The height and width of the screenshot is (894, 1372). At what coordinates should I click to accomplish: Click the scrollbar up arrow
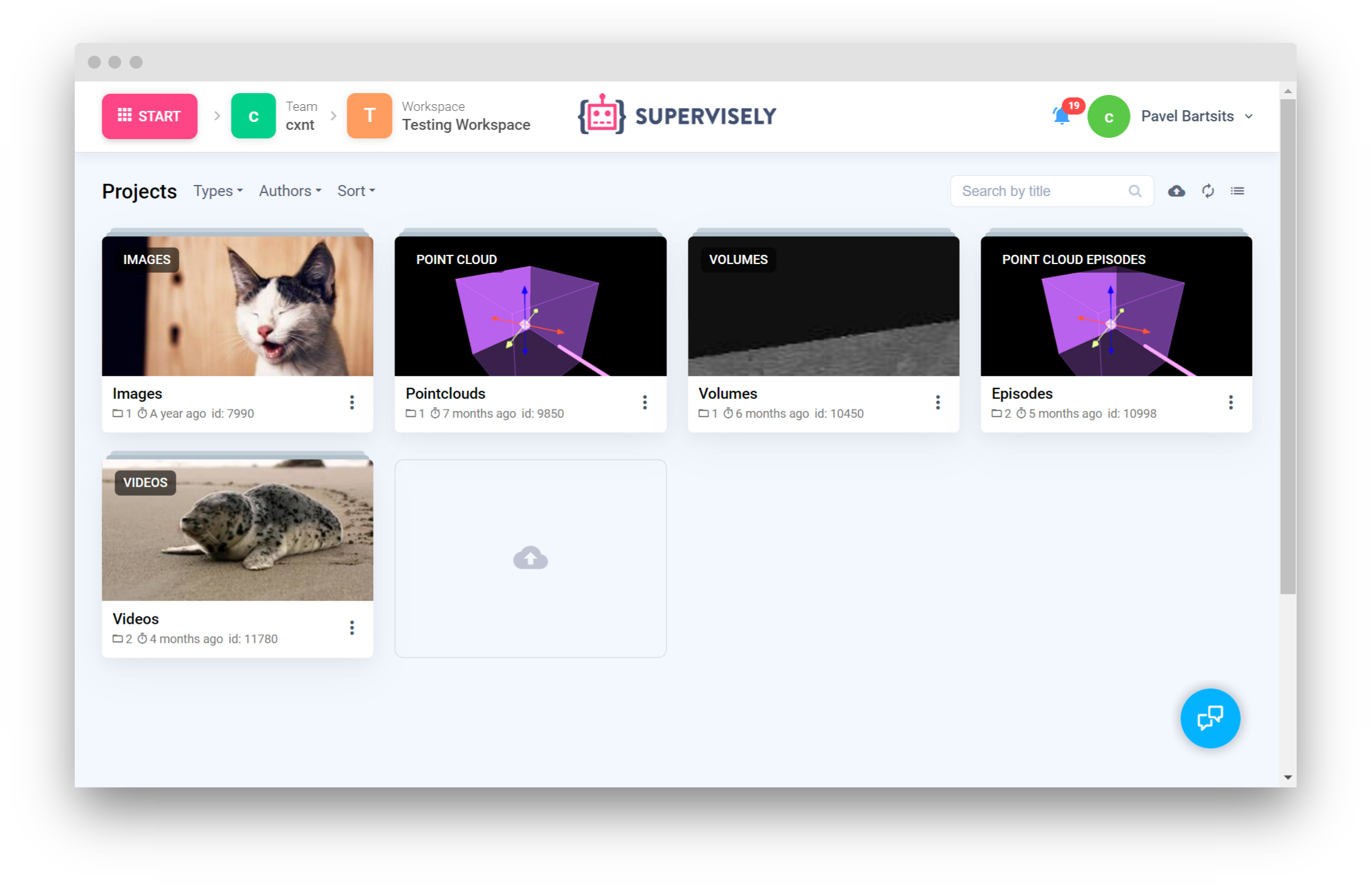1287,91
